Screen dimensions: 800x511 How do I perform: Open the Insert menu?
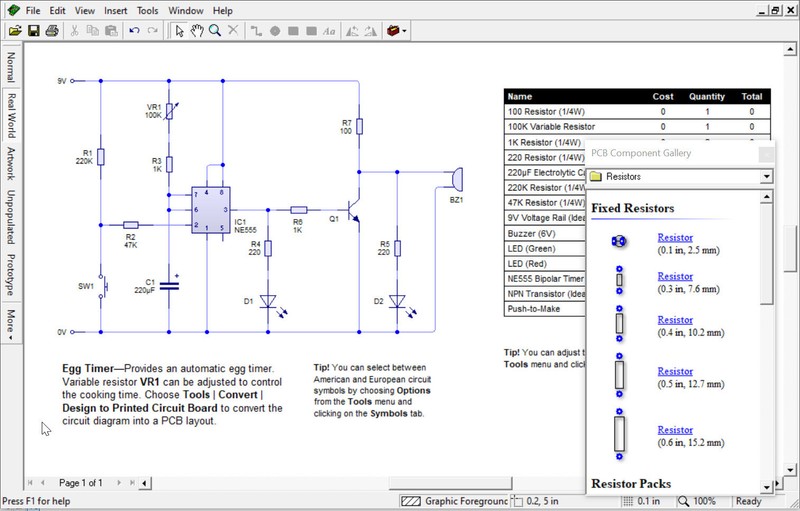[x=116, y=10]
